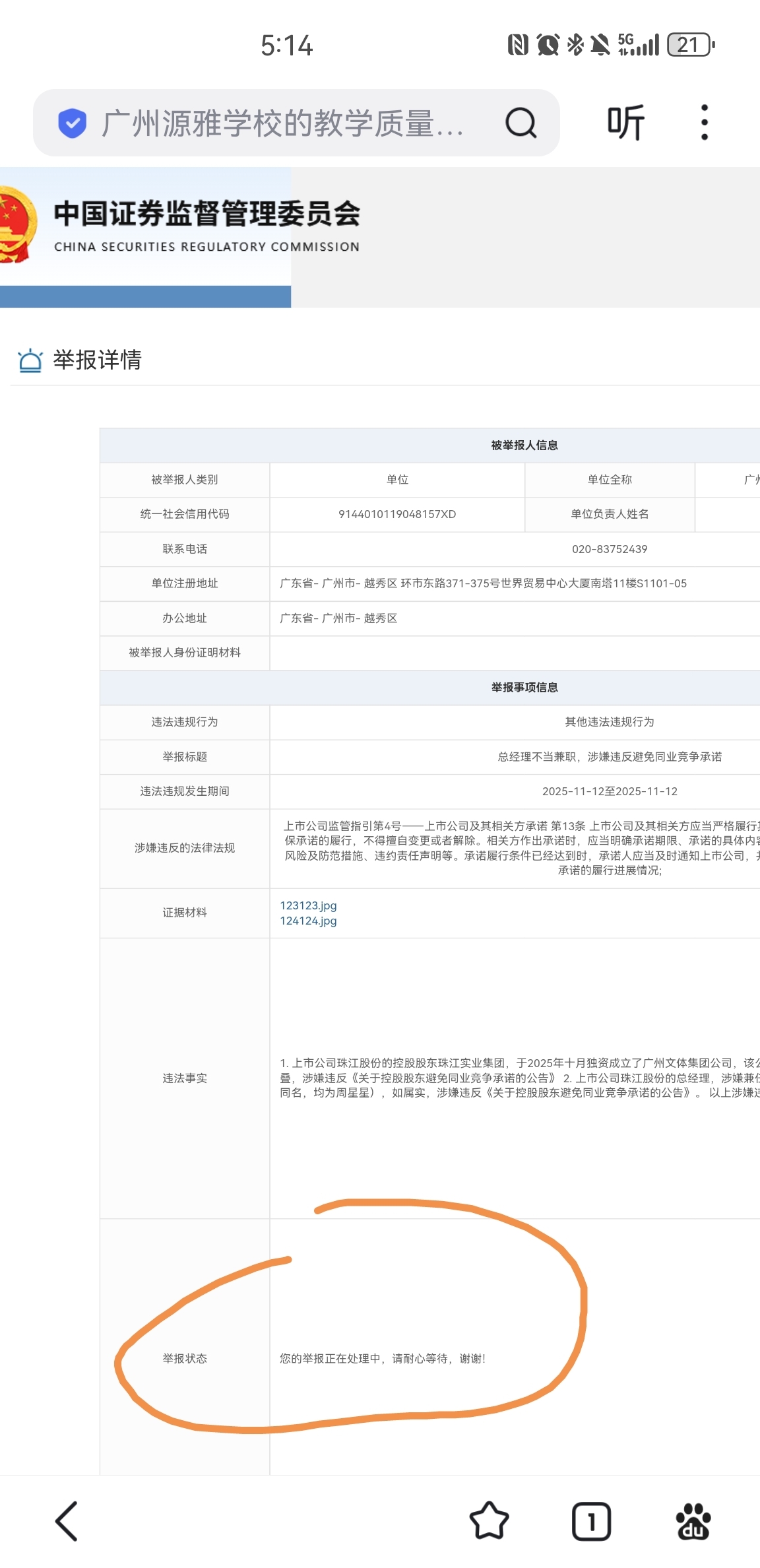Image resolution: width=760 pixels, height=1568 pixels.
Task: Tap the 办公地址 label cell
Action: (x=185, y=618)
